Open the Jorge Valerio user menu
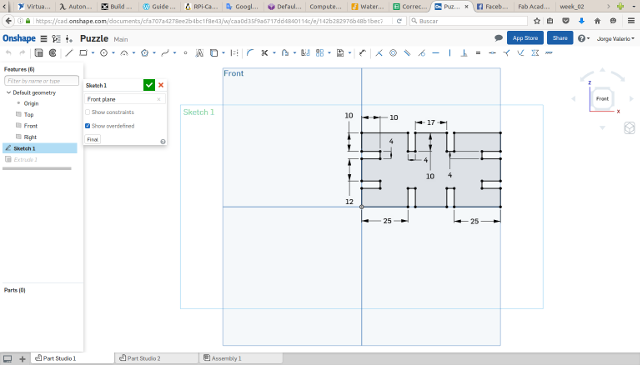 click(616, 39)
